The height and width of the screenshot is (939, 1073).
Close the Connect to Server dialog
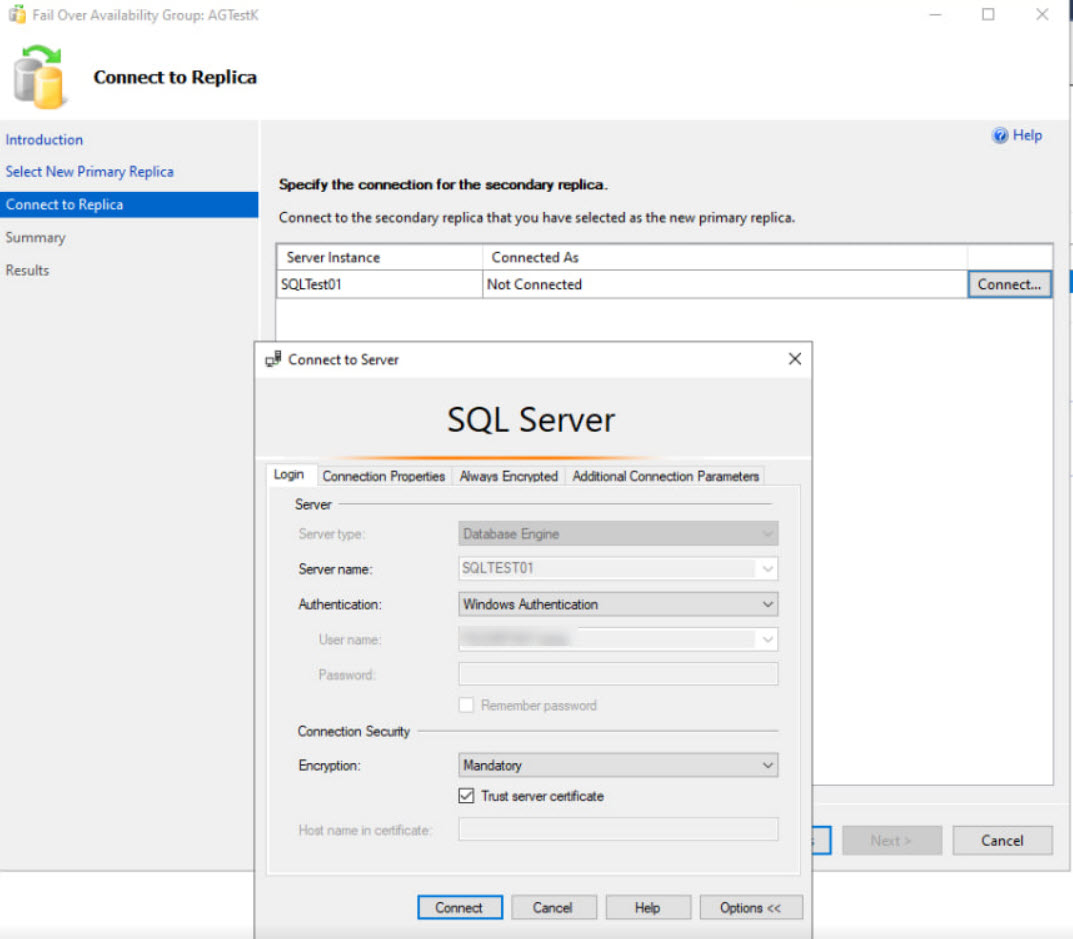(794, 359)
